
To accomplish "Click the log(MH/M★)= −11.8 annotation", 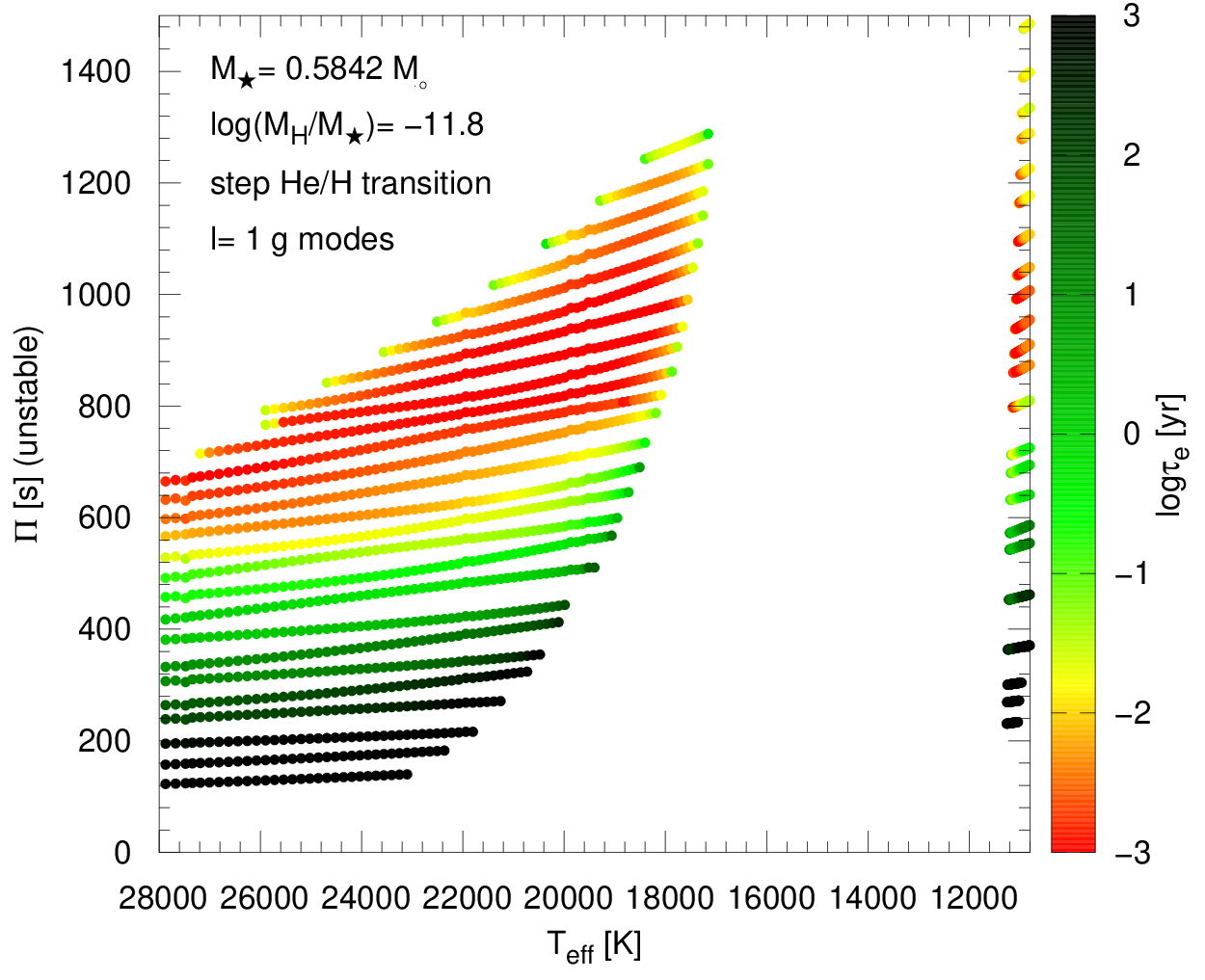I will [x=347, y=127].
